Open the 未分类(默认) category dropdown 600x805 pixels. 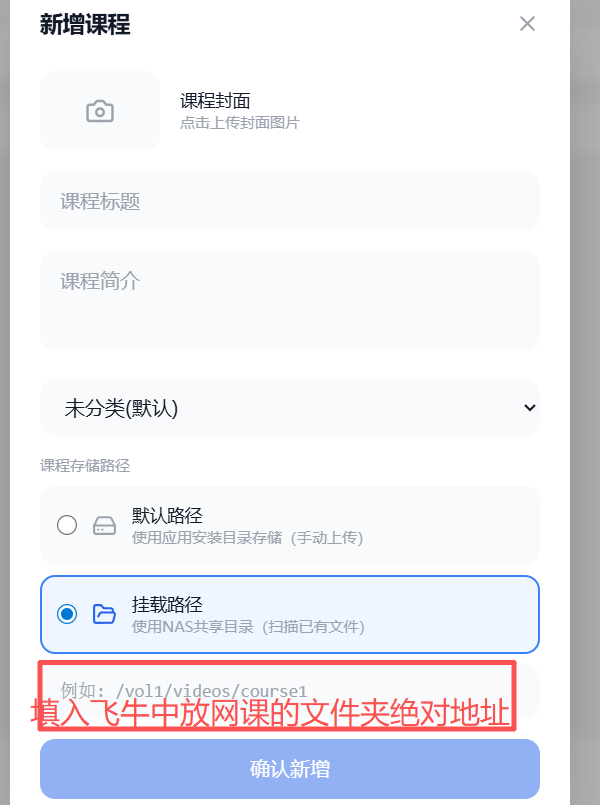point(290,408)
